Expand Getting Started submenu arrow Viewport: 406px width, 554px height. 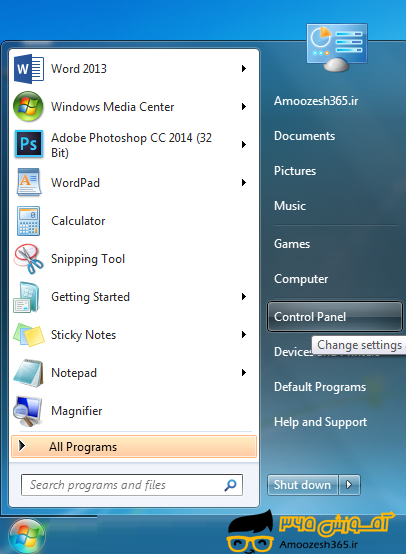[244, 296]
